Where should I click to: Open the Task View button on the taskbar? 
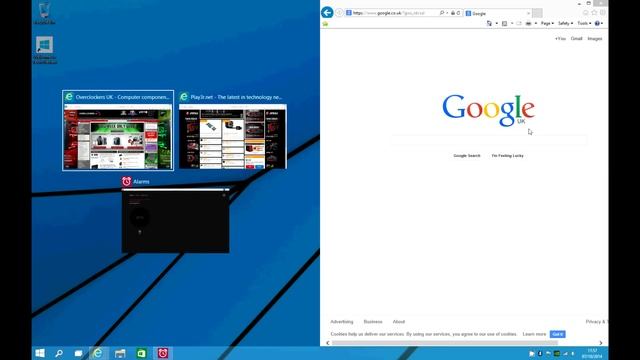[x=78, y=353]
